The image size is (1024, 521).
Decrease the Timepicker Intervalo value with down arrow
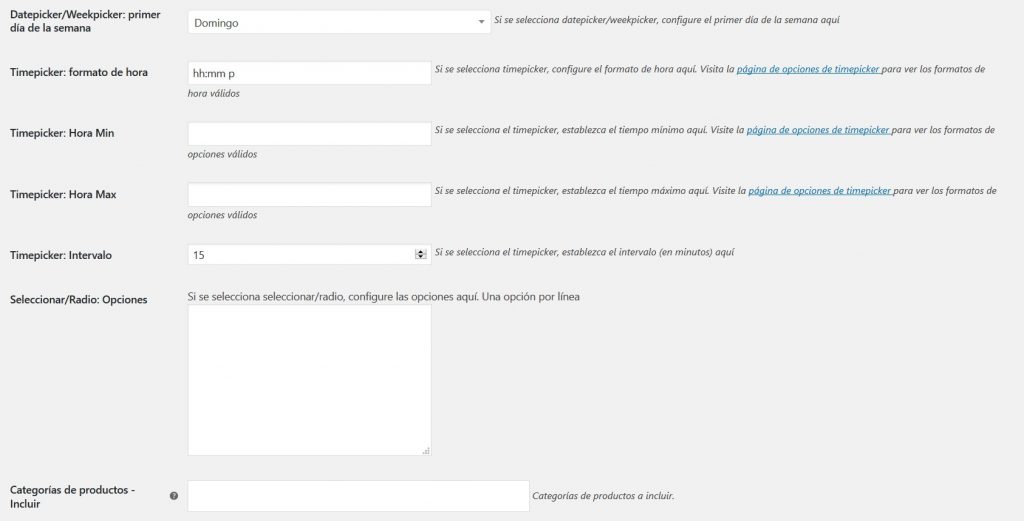click(x=421, y=258)
